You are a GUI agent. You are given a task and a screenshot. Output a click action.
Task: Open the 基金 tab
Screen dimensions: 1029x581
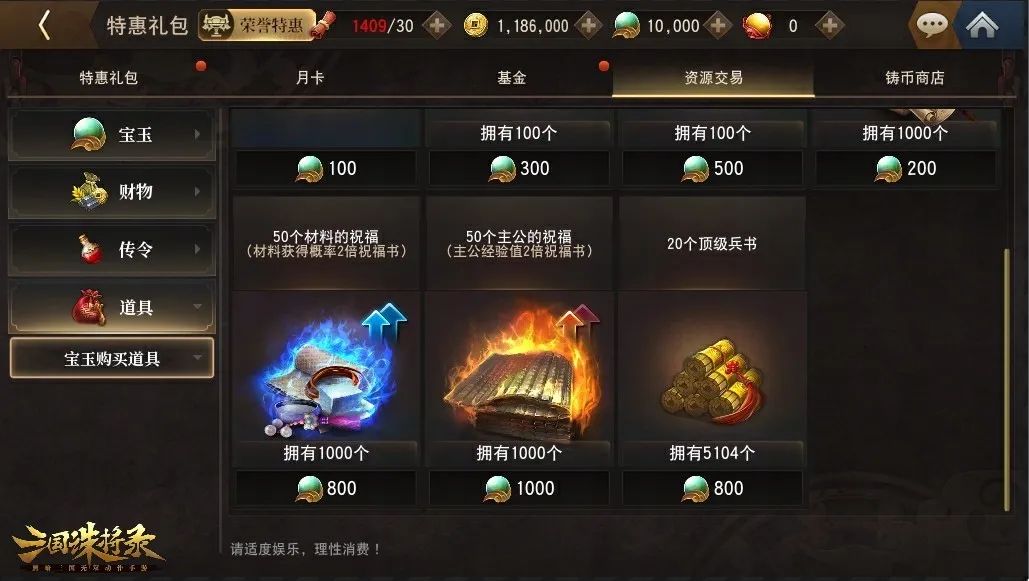tap(511, 77)
